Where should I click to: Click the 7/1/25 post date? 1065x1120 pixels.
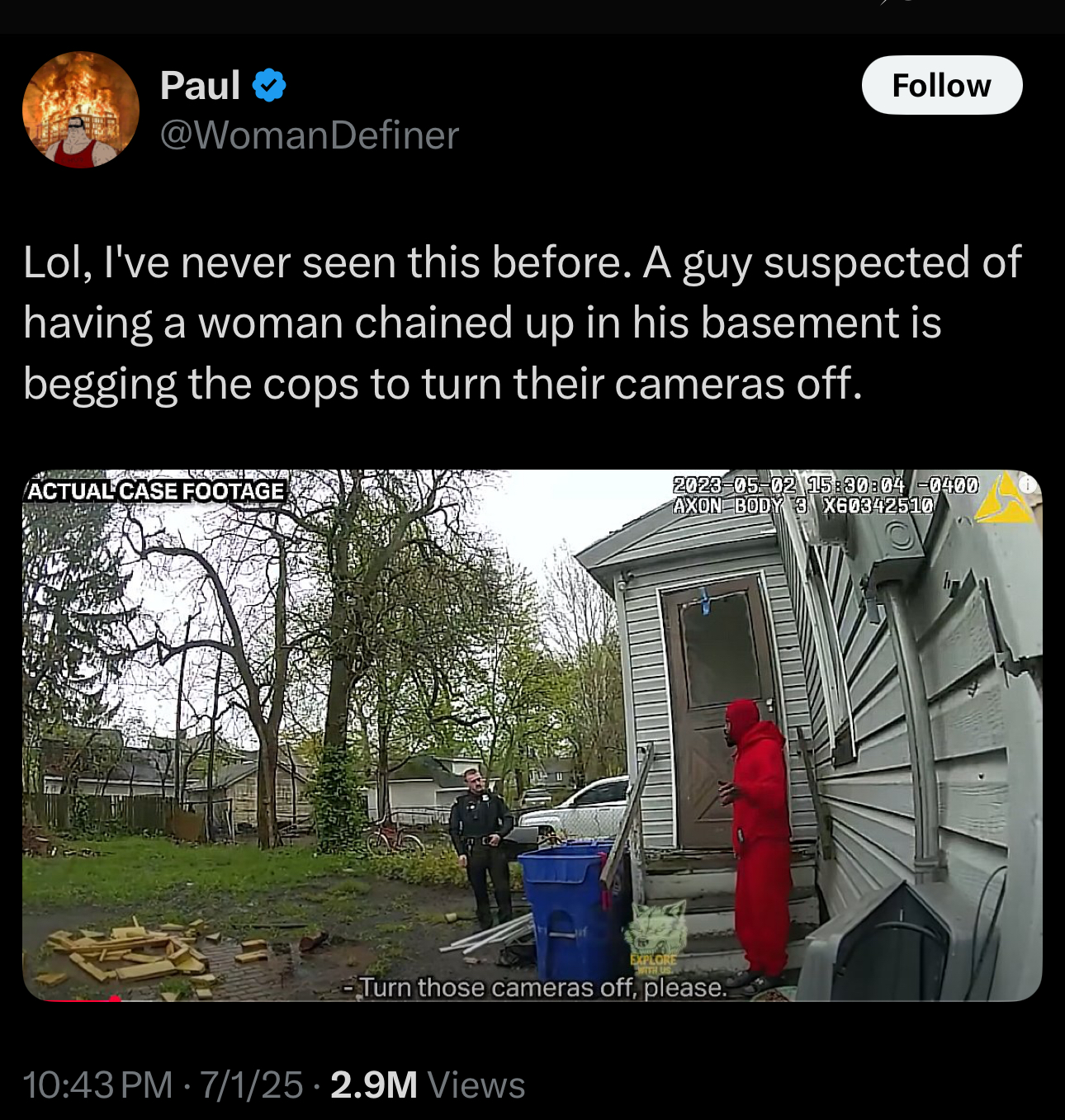click(x=252, y=1085)
